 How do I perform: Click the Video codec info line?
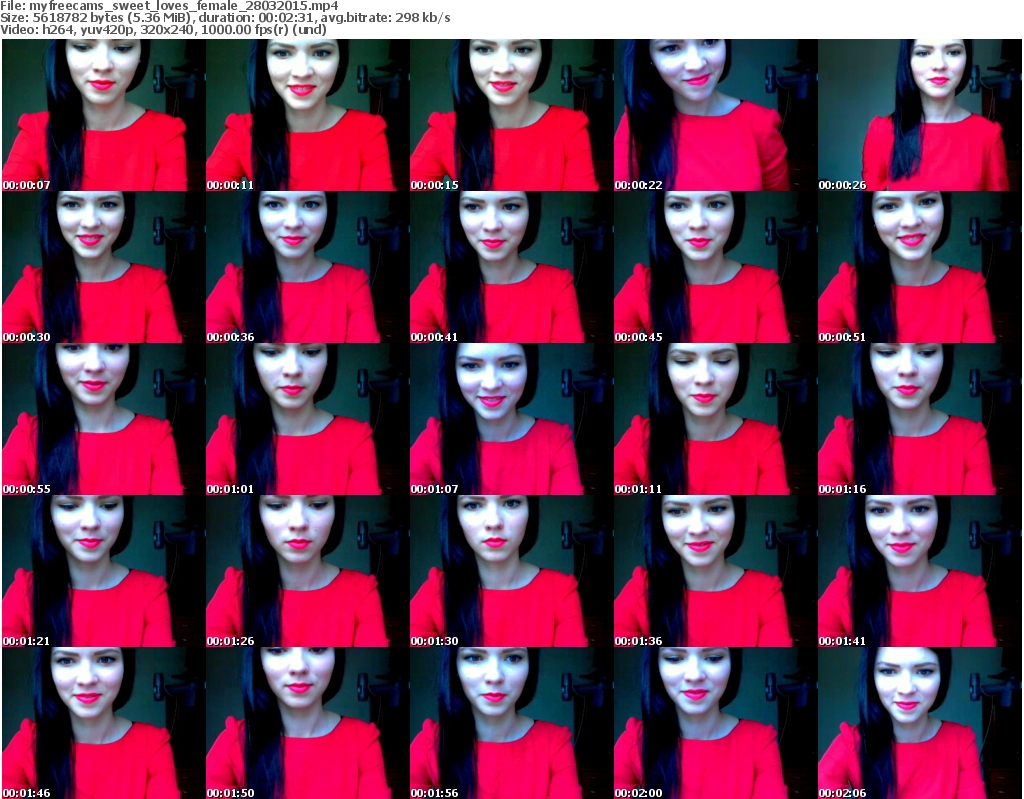[x=163, y=29]
